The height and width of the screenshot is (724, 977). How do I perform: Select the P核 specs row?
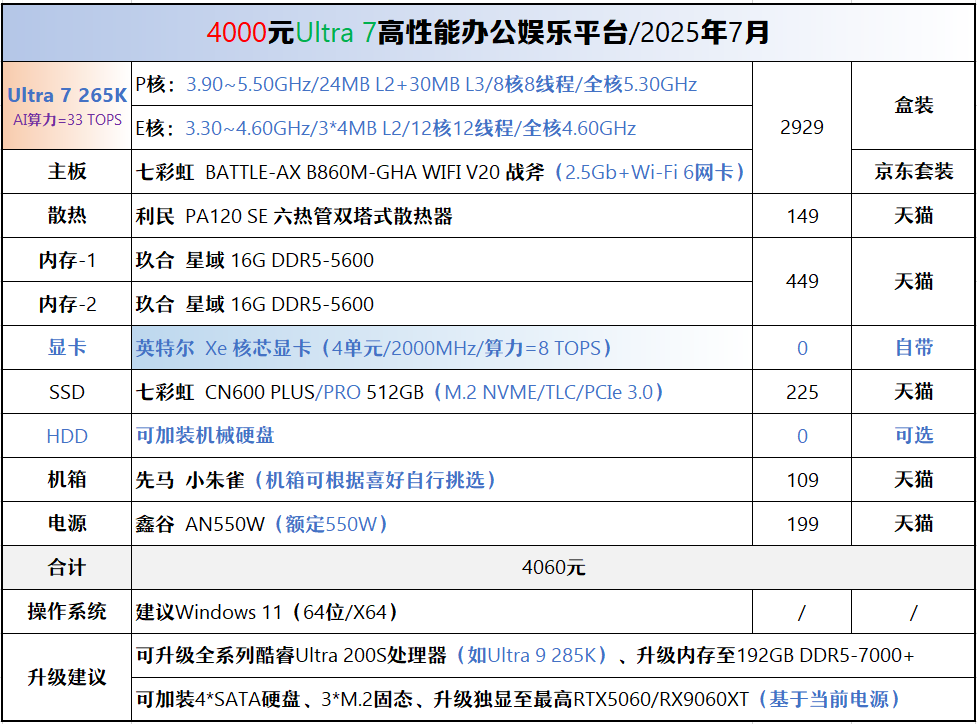(442, 84)
